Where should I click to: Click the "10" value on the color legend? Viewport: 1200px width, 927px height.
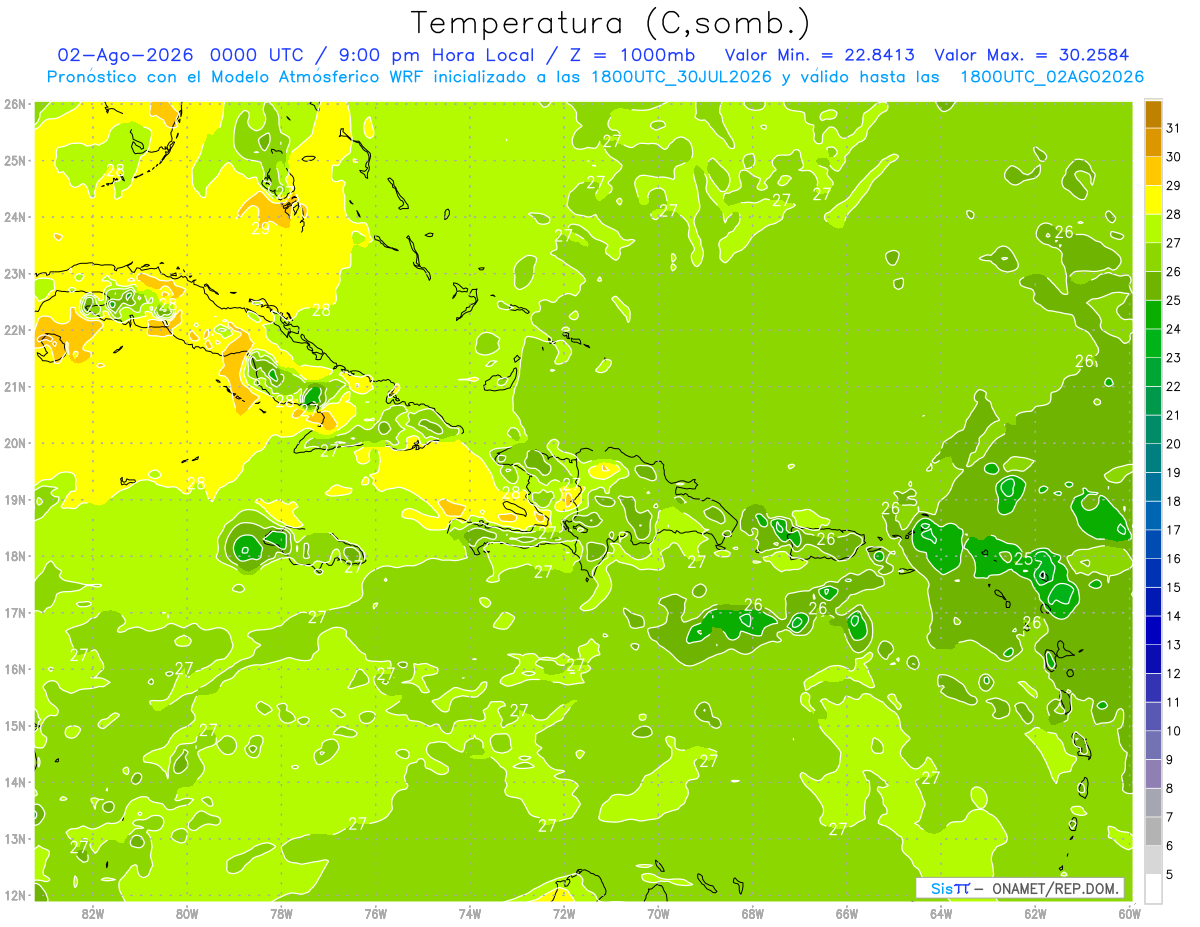tap(1174, 731)
